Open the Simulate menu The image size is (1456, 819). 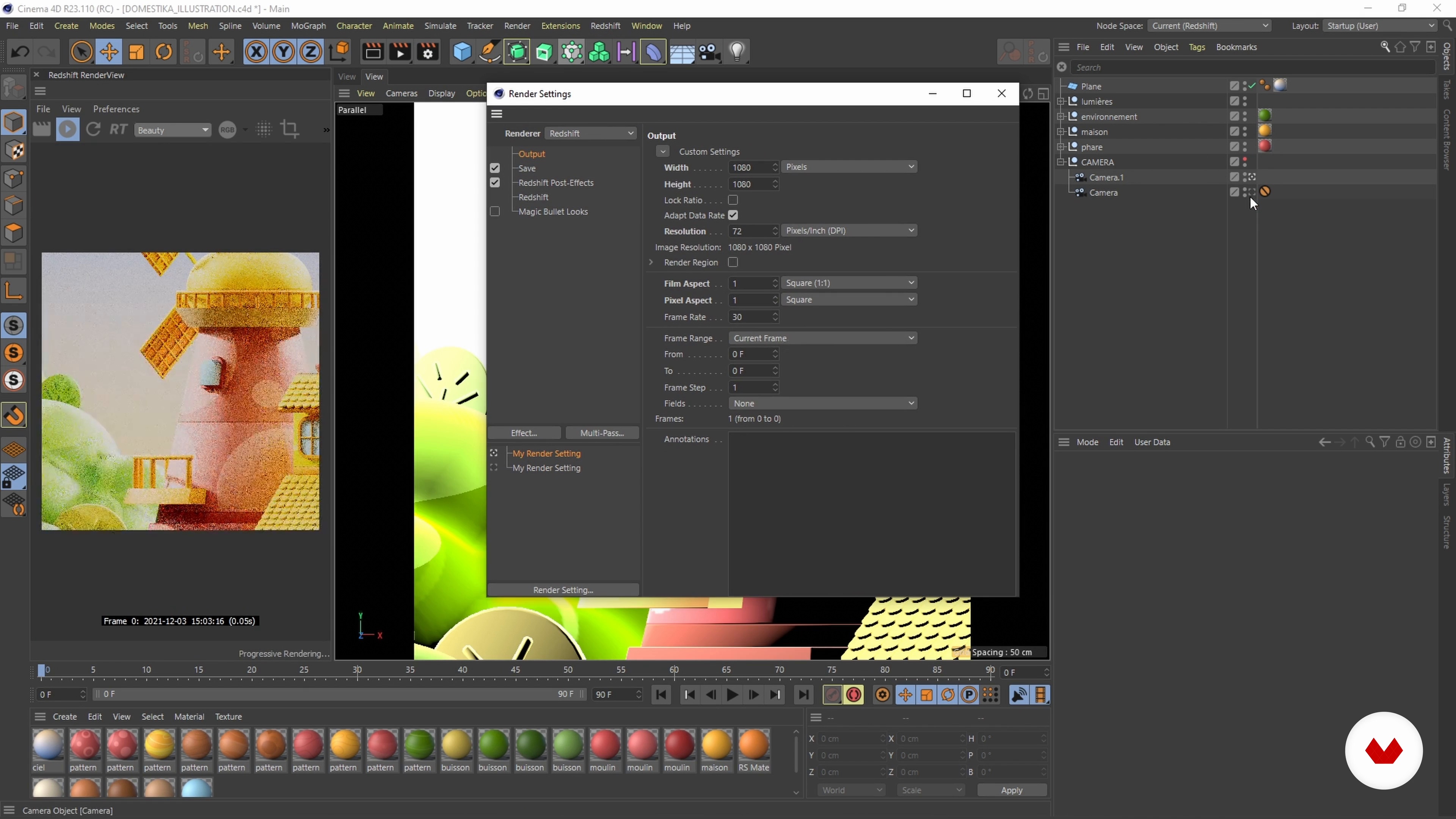[440, 26]
